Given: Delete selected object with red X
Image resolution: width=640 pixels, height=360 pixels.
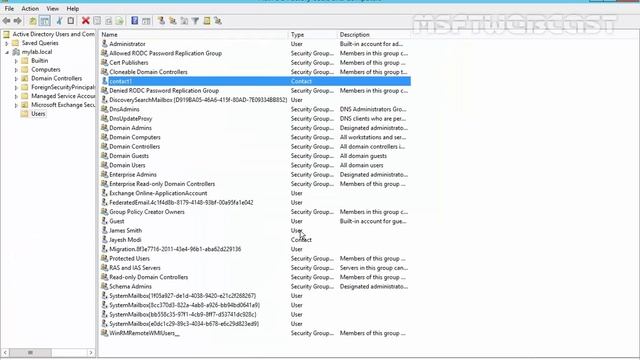Looking at the screenshot, I should pos(85,21).
